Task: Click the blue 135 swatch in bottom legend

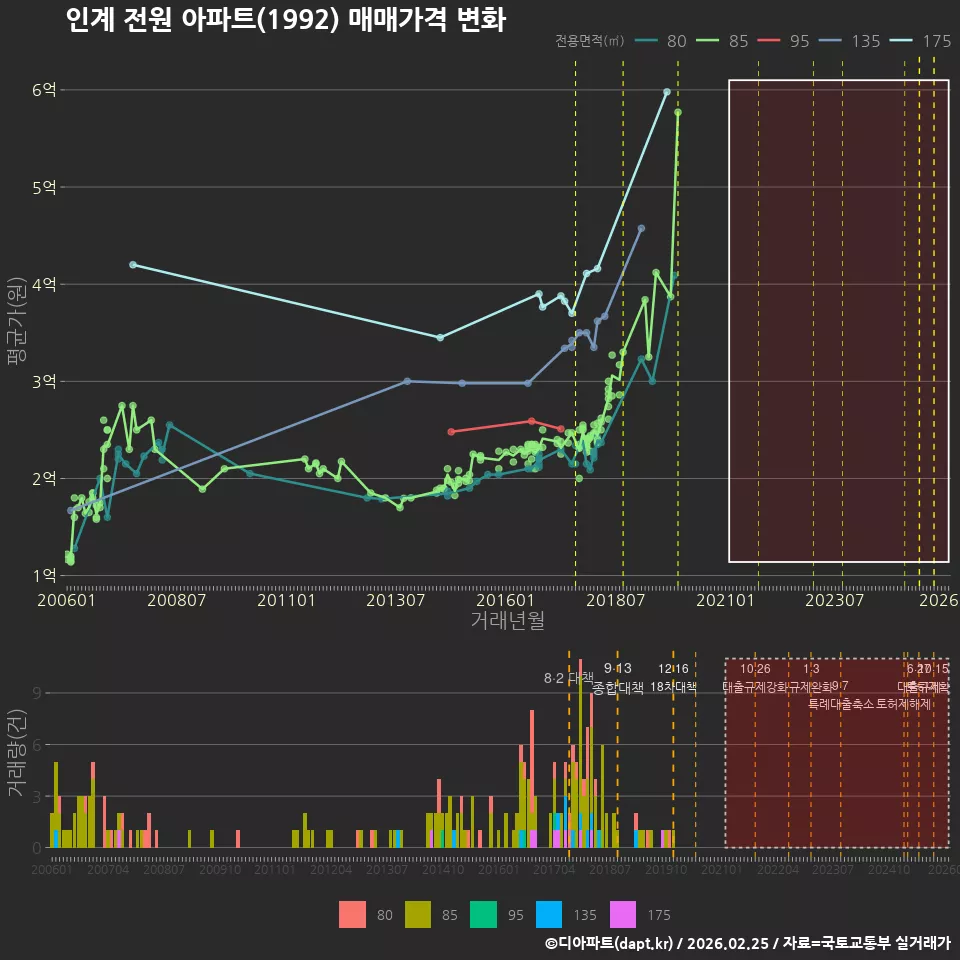Action: click(x=549, y=915)
